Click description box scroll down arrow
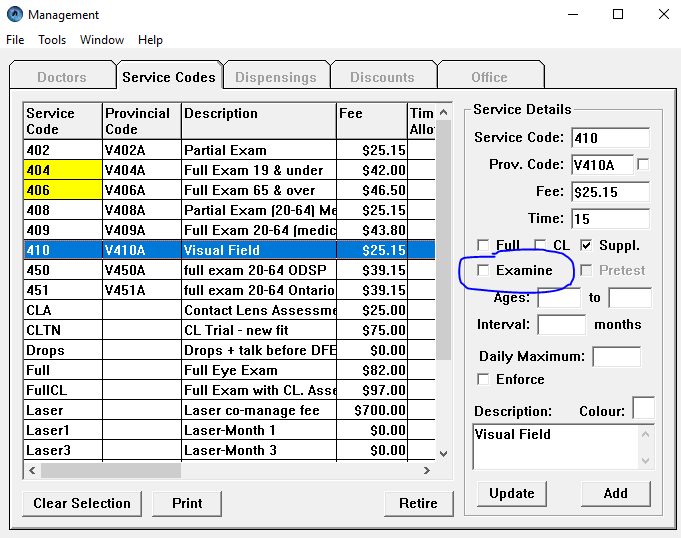This screenshot has height=538, width=681. (645, 461)
